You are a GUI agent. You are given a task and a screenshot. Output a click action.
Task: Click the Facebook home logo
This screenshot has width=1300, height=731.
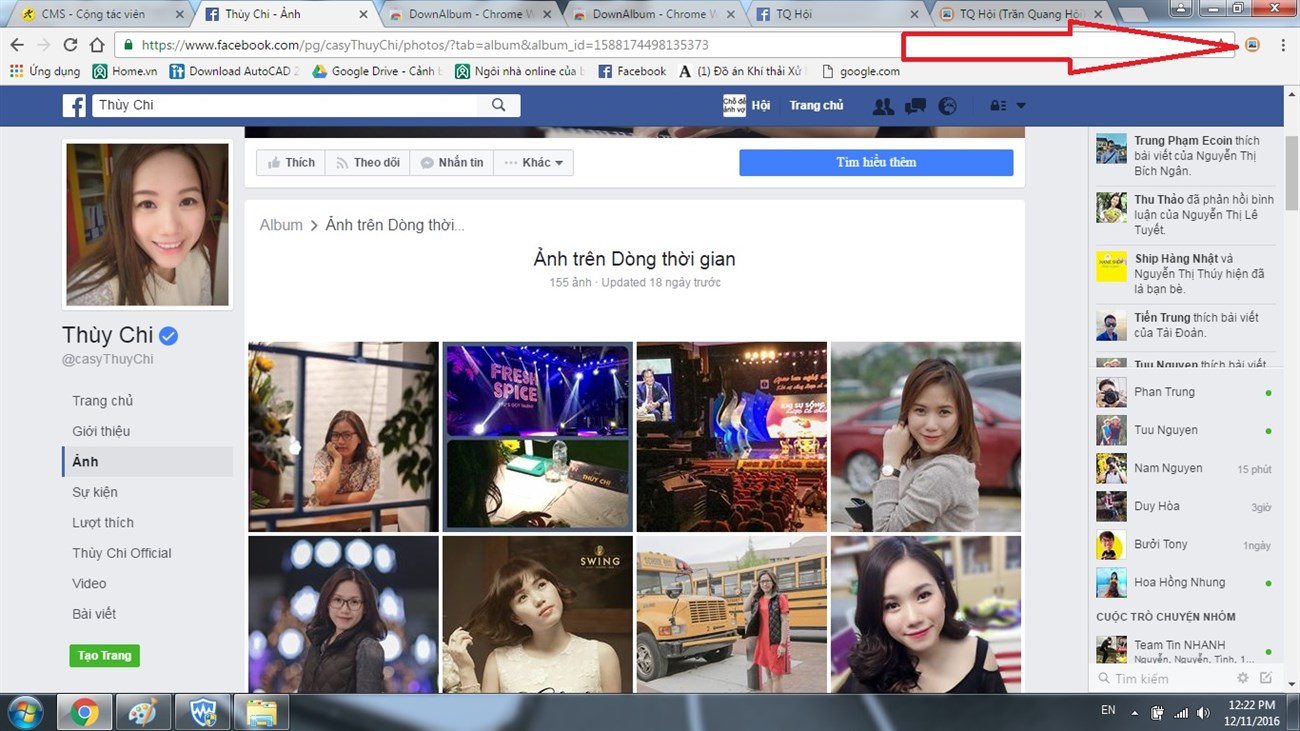click(73, 105)
